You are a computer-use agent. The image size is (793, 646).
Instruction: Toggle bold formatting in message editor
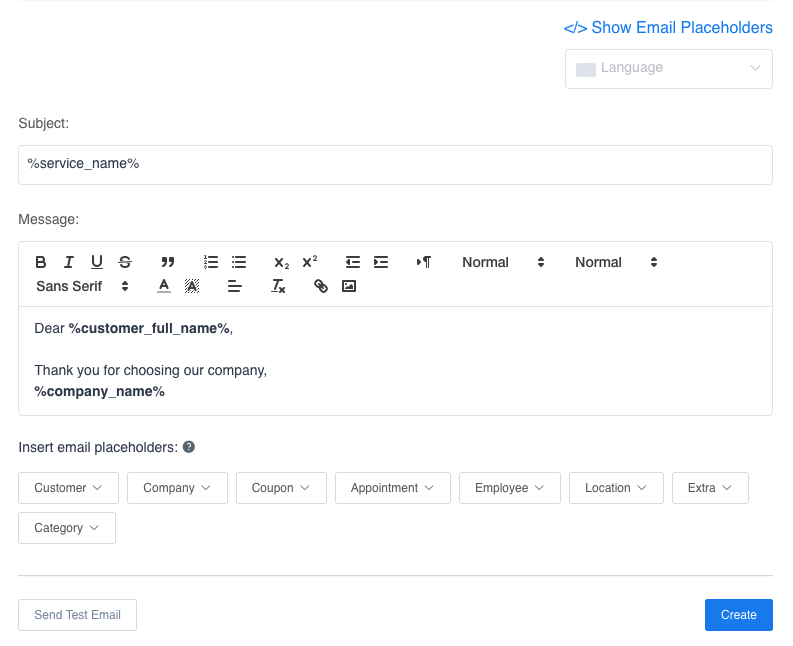pyautogui.click(x=41, y=262)
